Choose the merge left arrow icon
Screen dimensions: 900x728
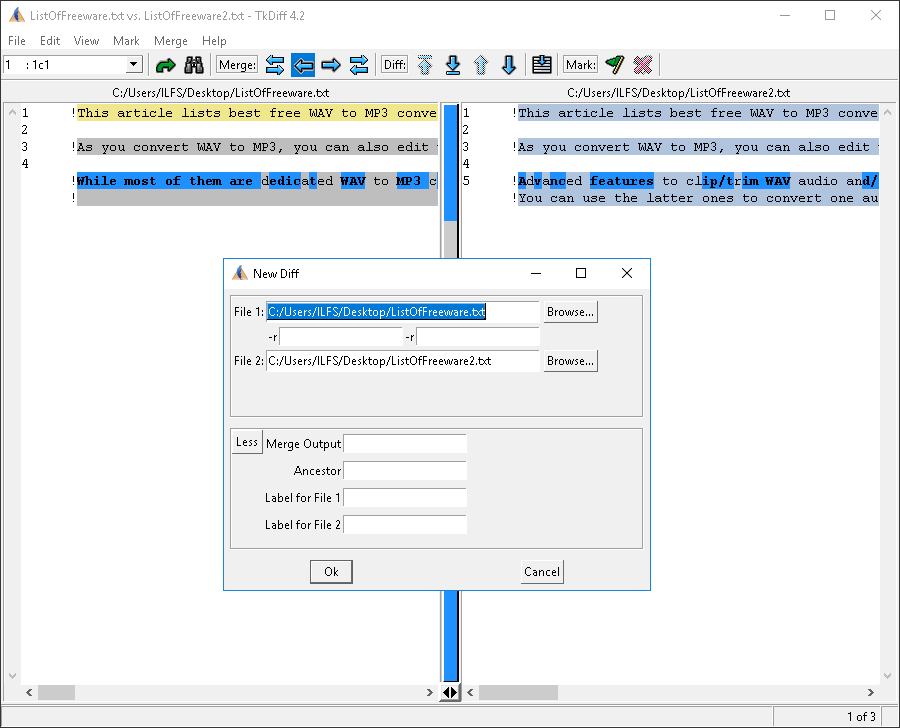(x=303, y=65)
